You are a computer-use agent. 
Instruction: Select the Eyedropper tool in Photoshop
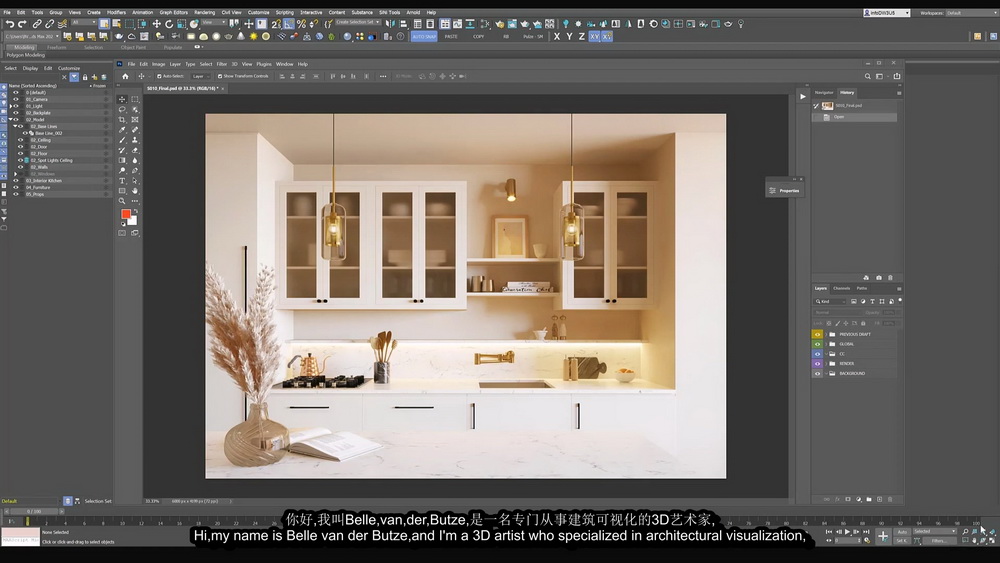[122, 130]
